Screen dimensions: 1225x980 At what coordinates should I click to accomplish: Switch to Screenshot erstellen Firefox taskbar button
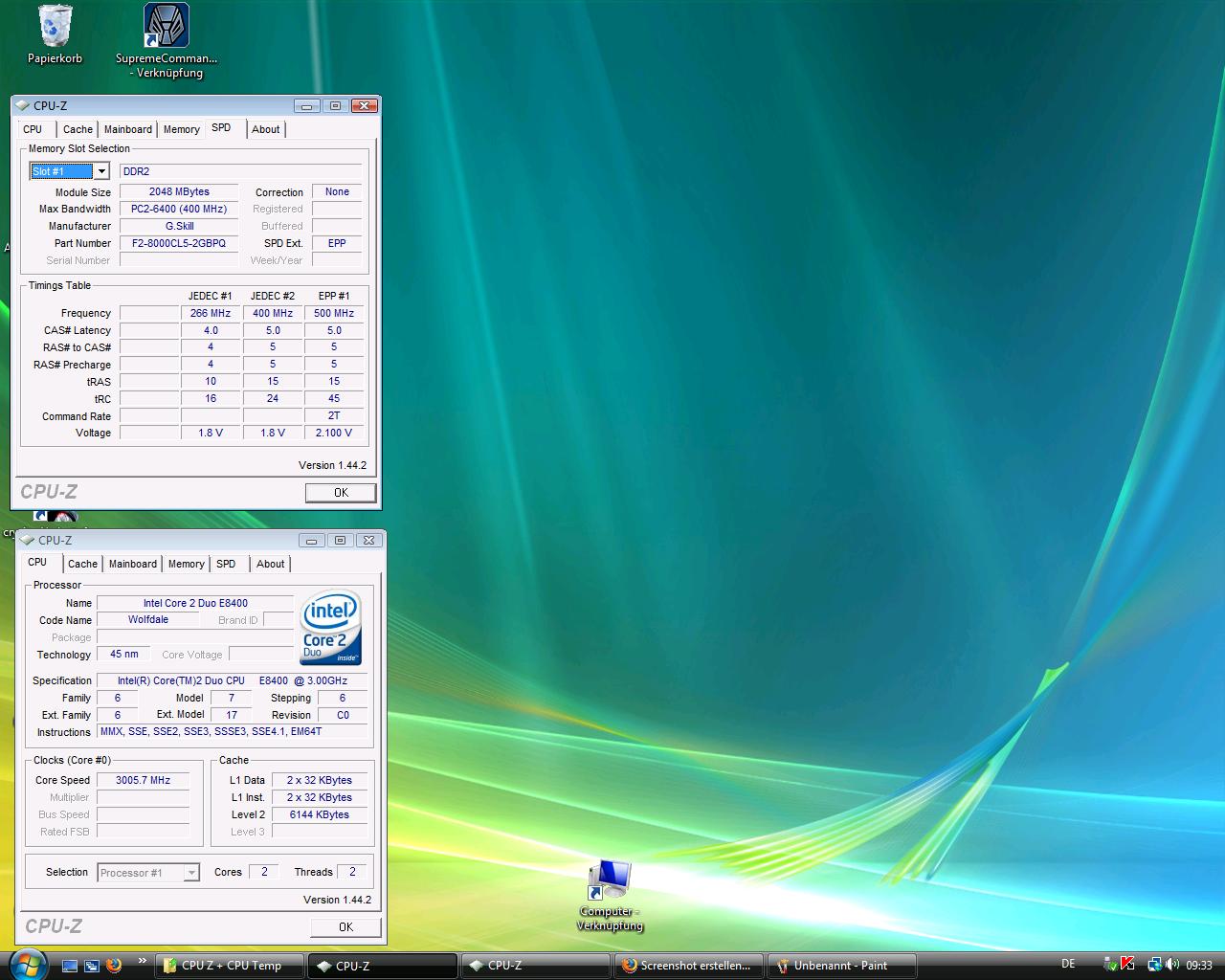(687, 966)
